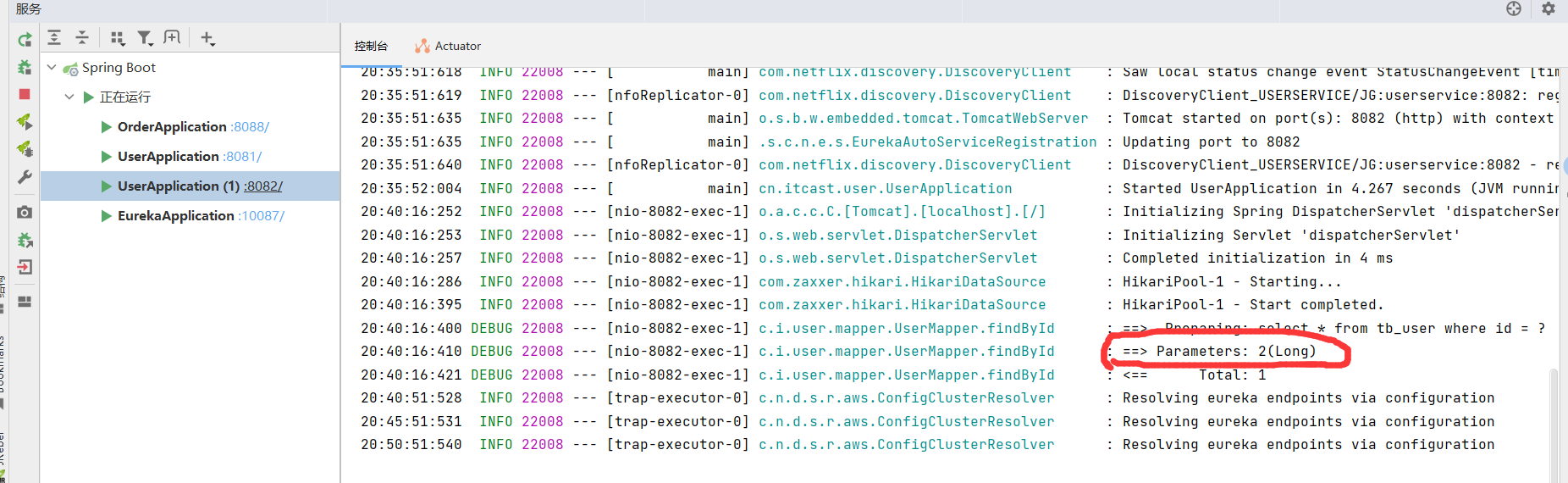Click the crosshair icon at top right
The width and height of the screenshot is (1568, 483).
point(1514,8)
